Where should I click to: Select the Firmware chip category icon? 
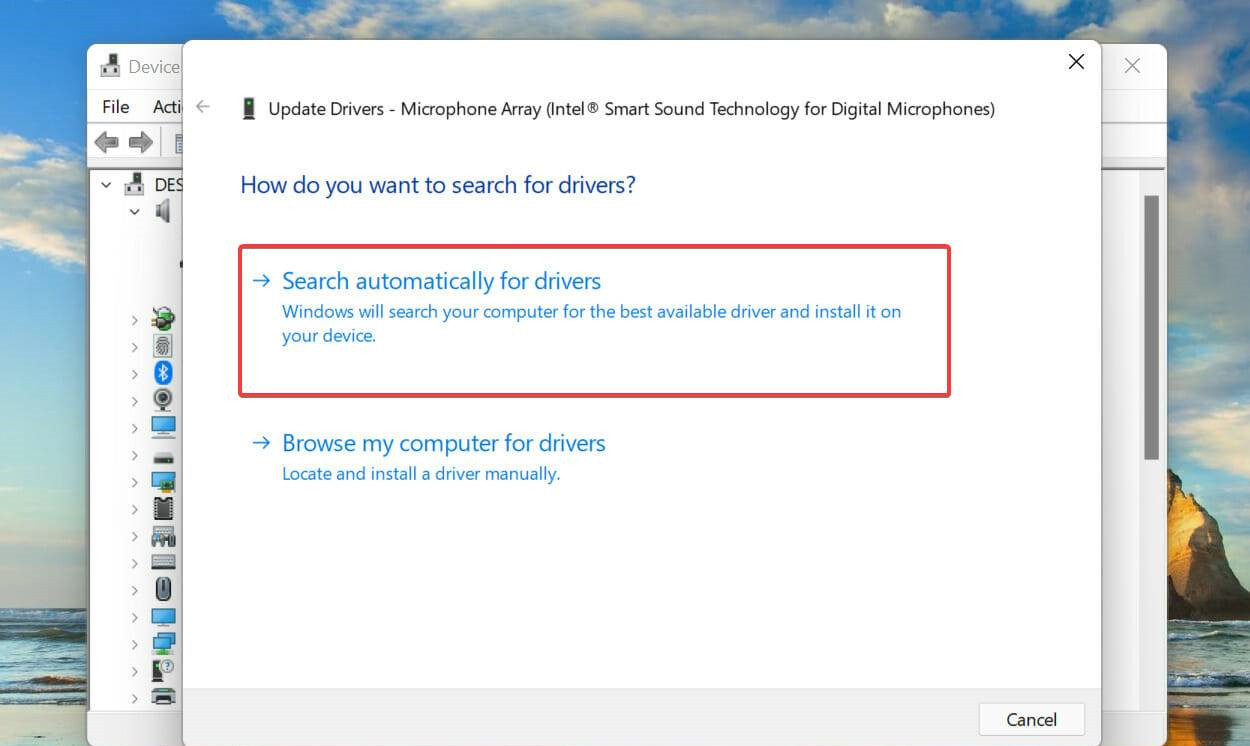pyautogui.click(x=163, y=509)
